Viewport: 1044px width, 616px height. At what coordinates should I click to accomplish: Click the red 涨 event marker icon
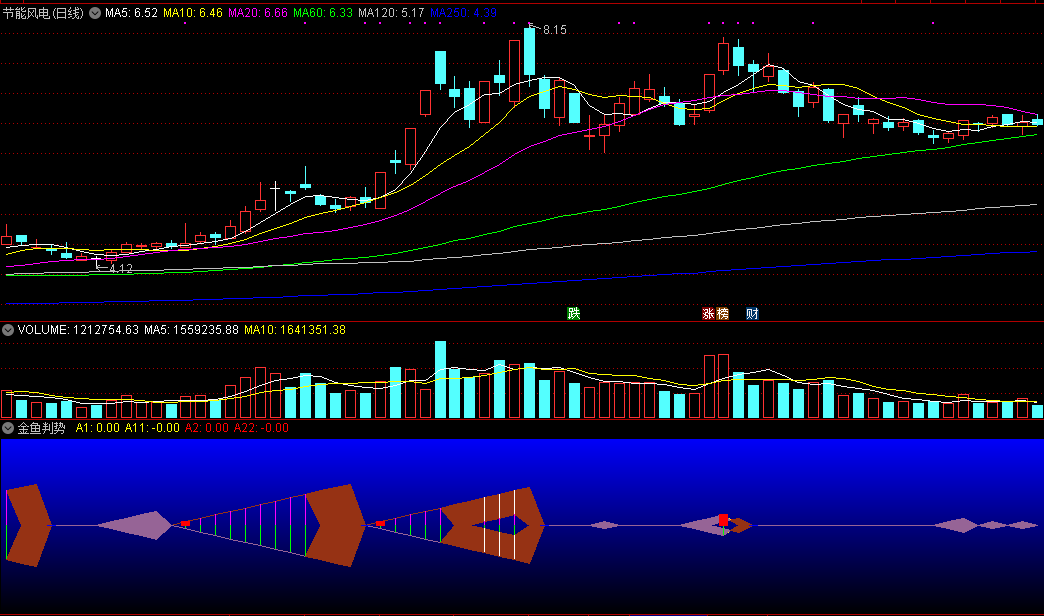click(708, 313)
